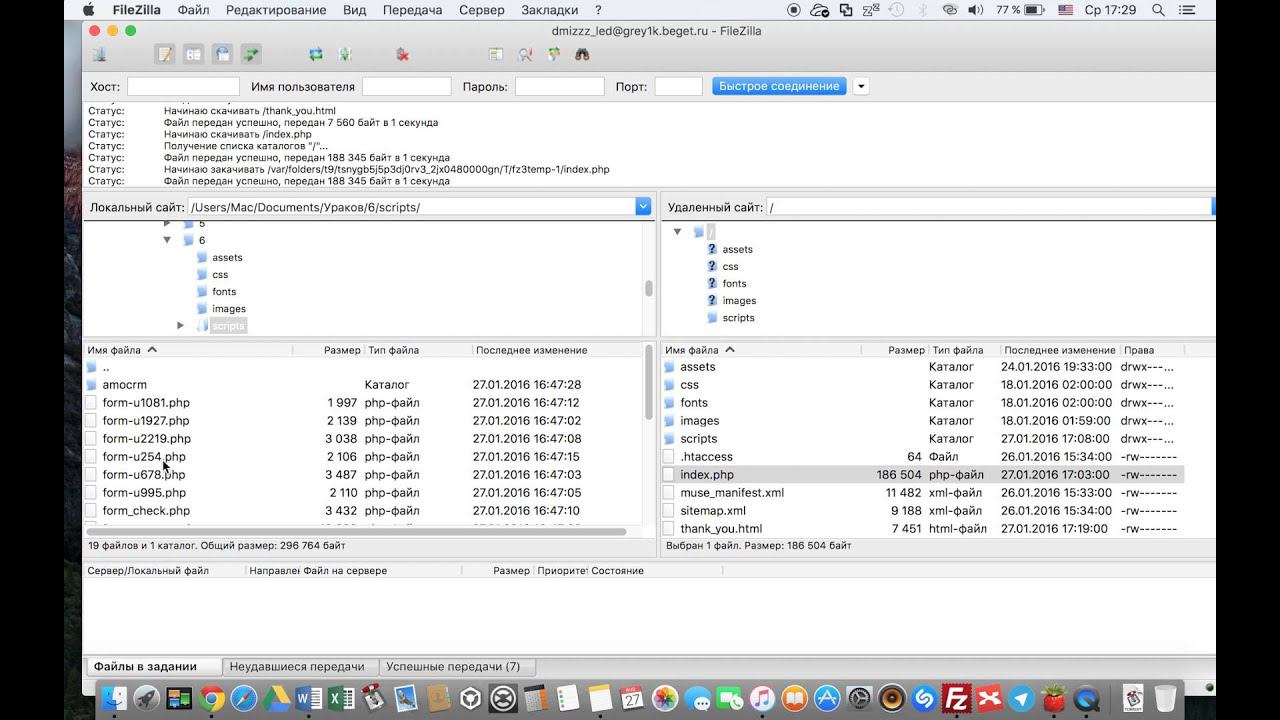Toggle the remote directory tree display button

pyautogui.click(x=222, y=55)
